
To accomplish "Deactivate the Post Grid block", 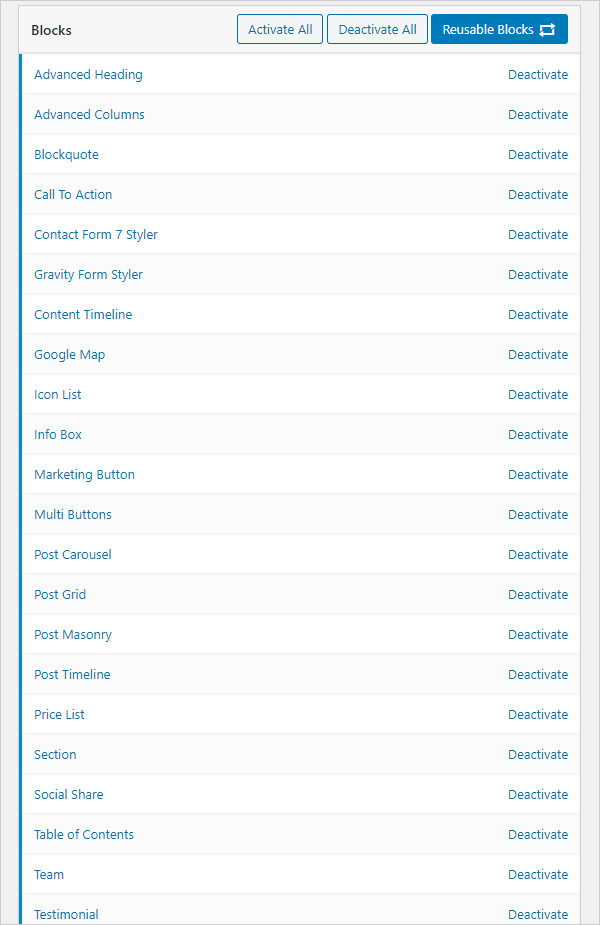I will point(537,595).
